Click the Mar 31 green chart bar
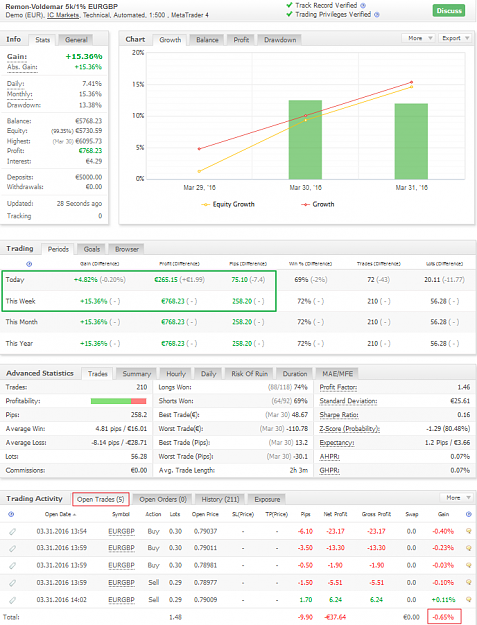 (411, 141)
